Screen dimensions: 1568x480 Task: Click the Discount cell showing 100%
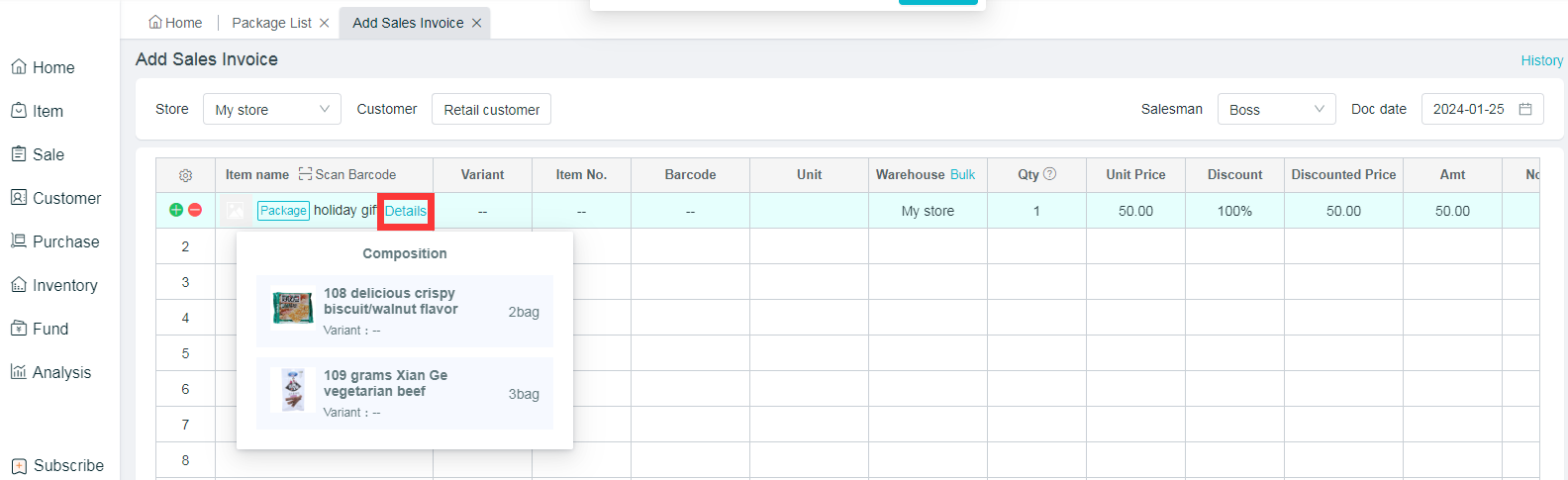pos(1234,211)
